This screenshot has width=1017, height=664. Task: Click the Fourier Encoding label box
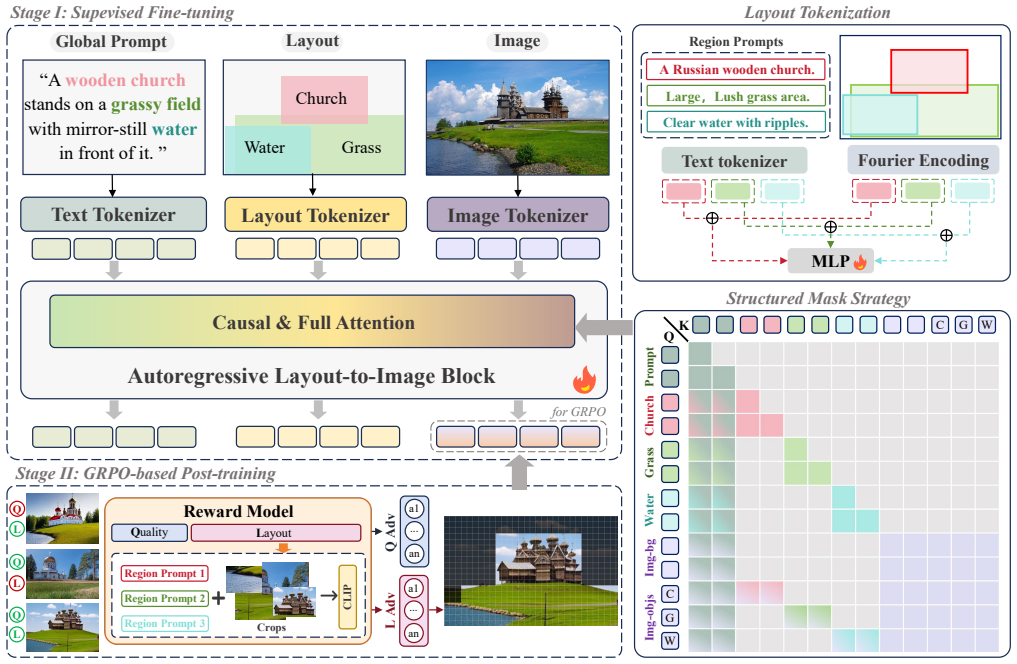pos(923,160)
